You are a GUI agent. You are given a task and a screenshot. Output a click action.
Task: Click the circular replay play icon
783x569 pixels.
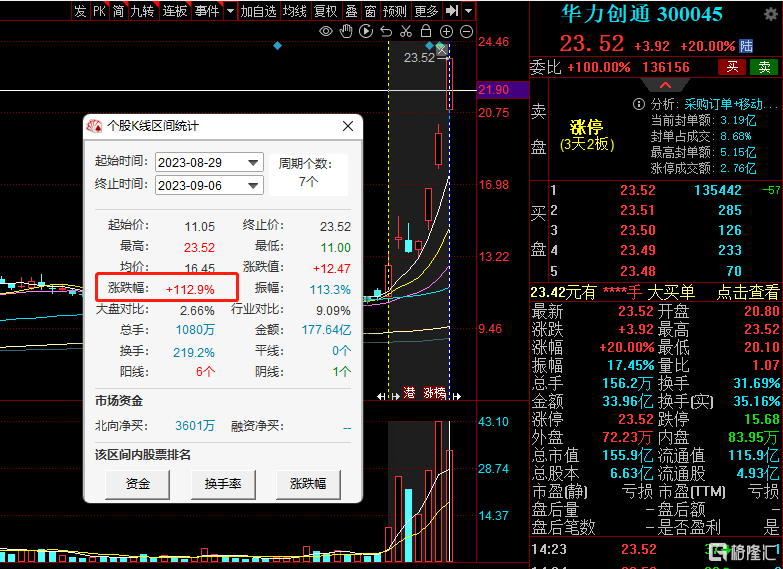point(366,31)
